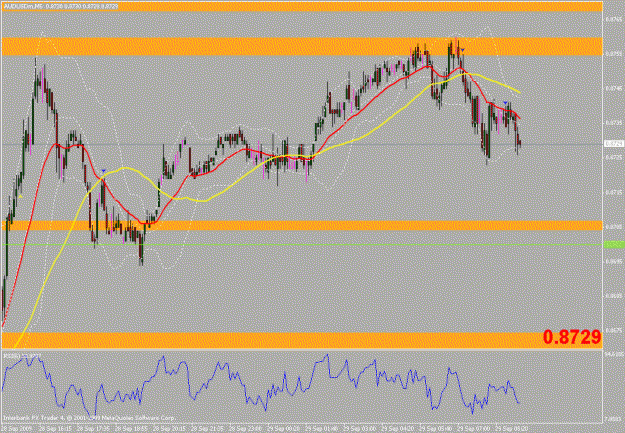Click the 0.8745 price axis label

click(614, 88)
